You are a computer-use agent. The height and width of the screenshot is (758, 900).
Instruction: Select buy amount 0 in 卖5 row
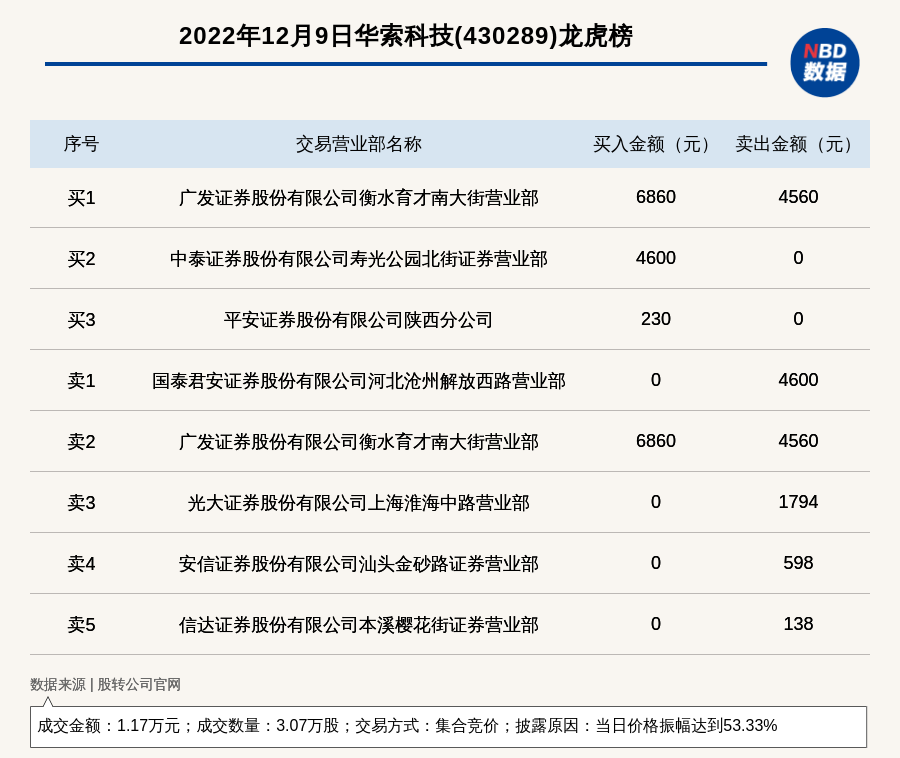click(x=655, y=623)
